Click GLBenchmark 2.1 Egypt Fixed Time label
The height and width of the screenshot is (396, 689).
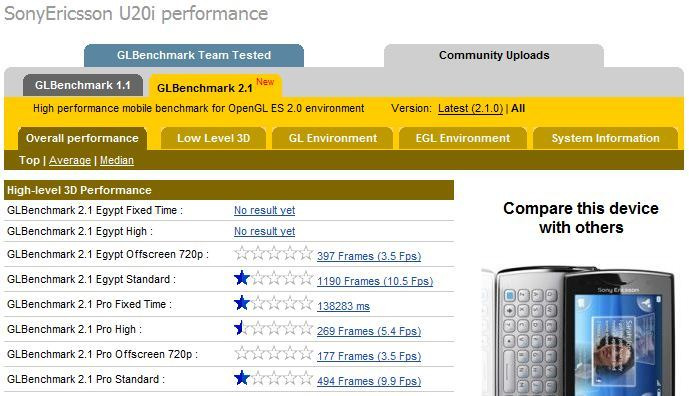click(x=95, y=211)
